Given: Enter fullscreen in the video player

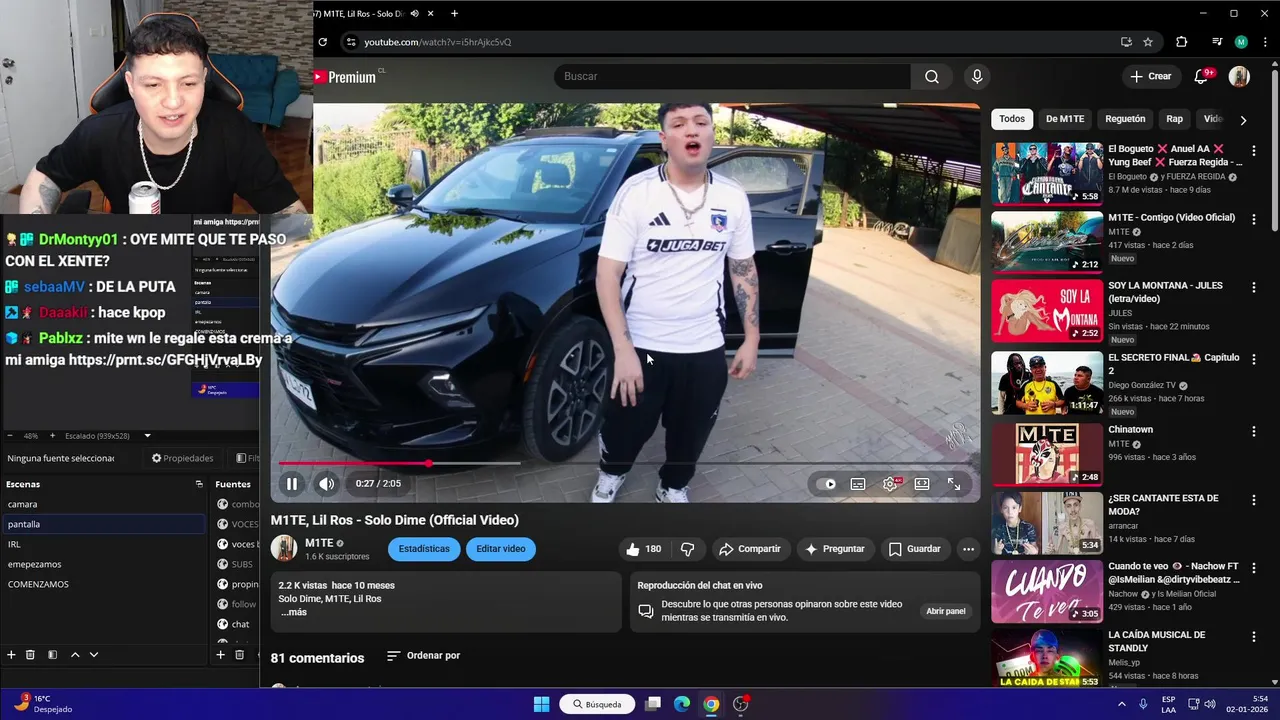Looking at the screenshot, I should [954, 484].
